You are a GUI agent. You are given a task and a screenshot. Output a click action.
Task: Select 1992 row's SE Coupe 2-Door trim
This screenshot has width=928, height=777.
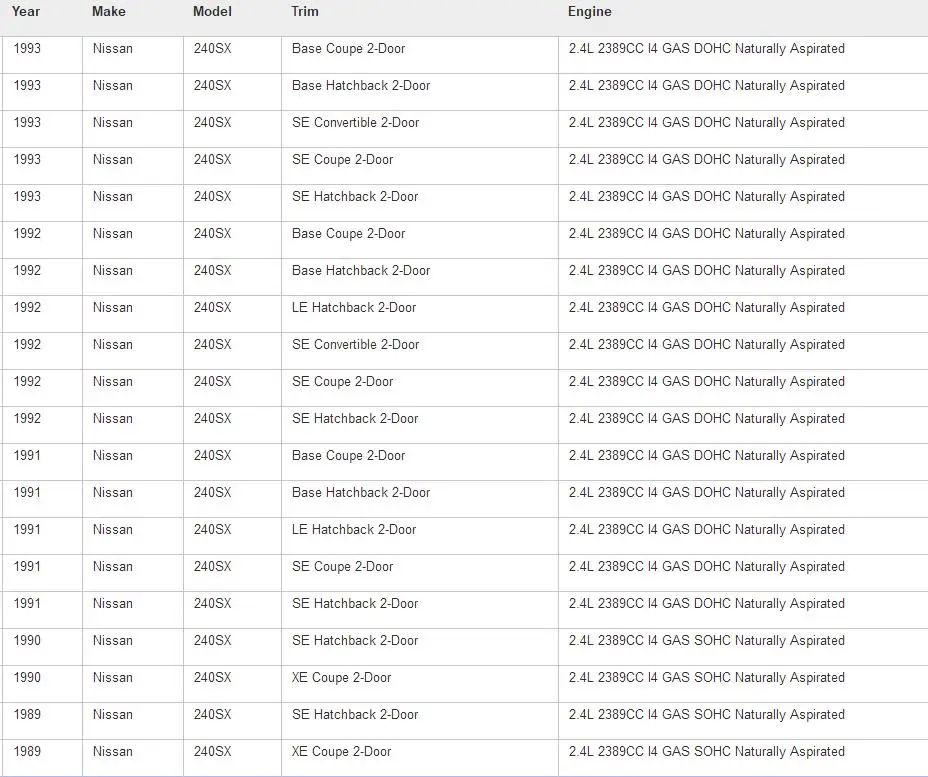(343, 382)
